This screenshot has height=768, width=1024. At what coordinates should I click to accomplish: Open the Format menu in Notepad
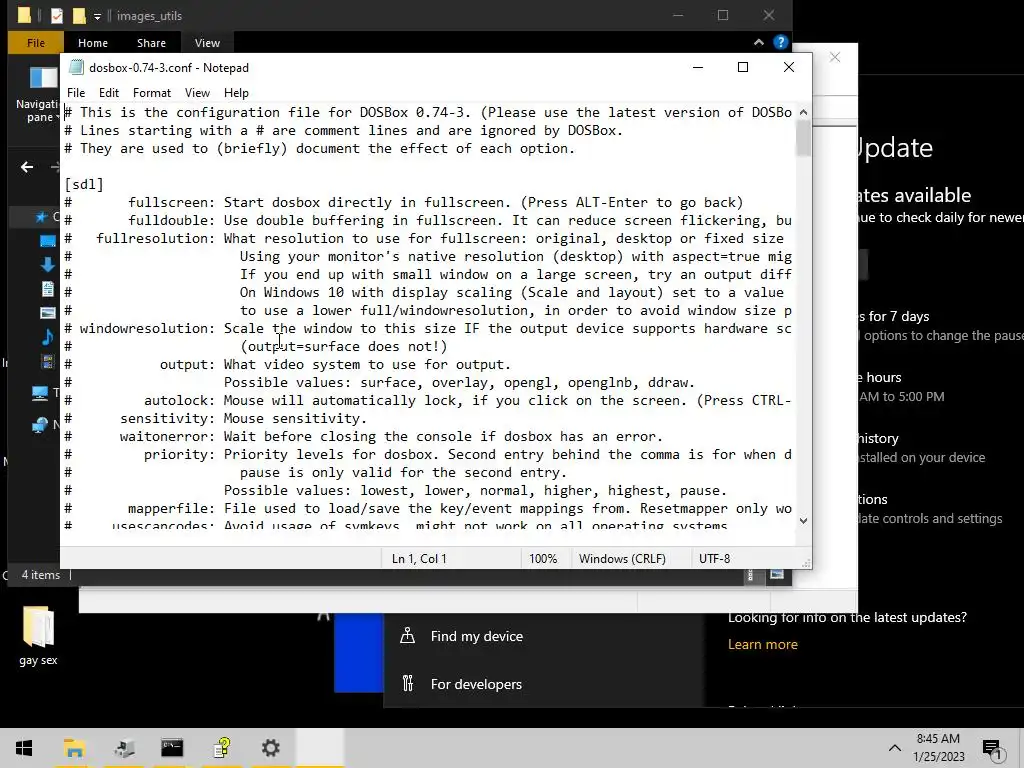[152, 93]
